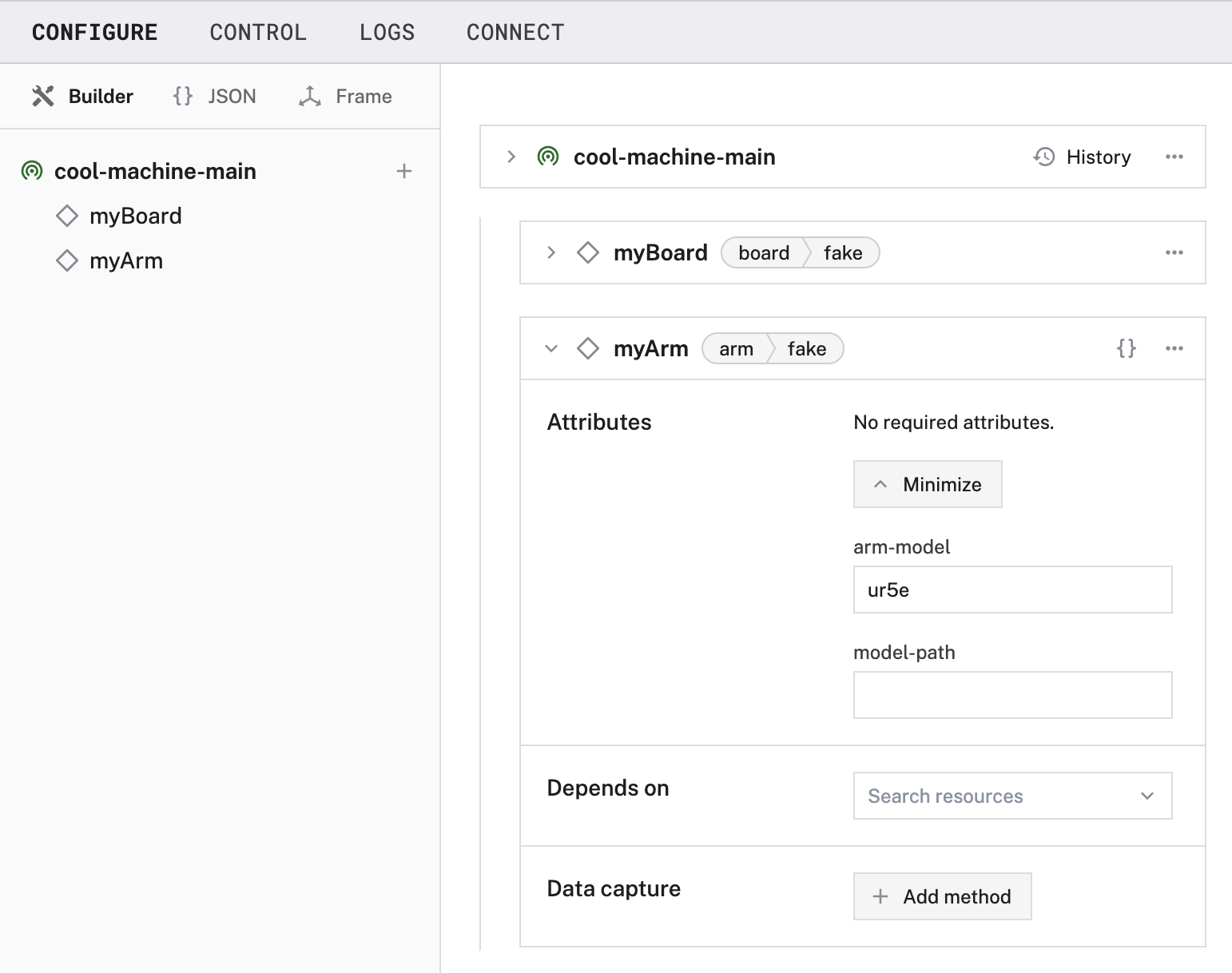The image size is (1232, 973).
Task: Click the diamond icon next to myBoard in sidebar
Action: coord(67,216)
